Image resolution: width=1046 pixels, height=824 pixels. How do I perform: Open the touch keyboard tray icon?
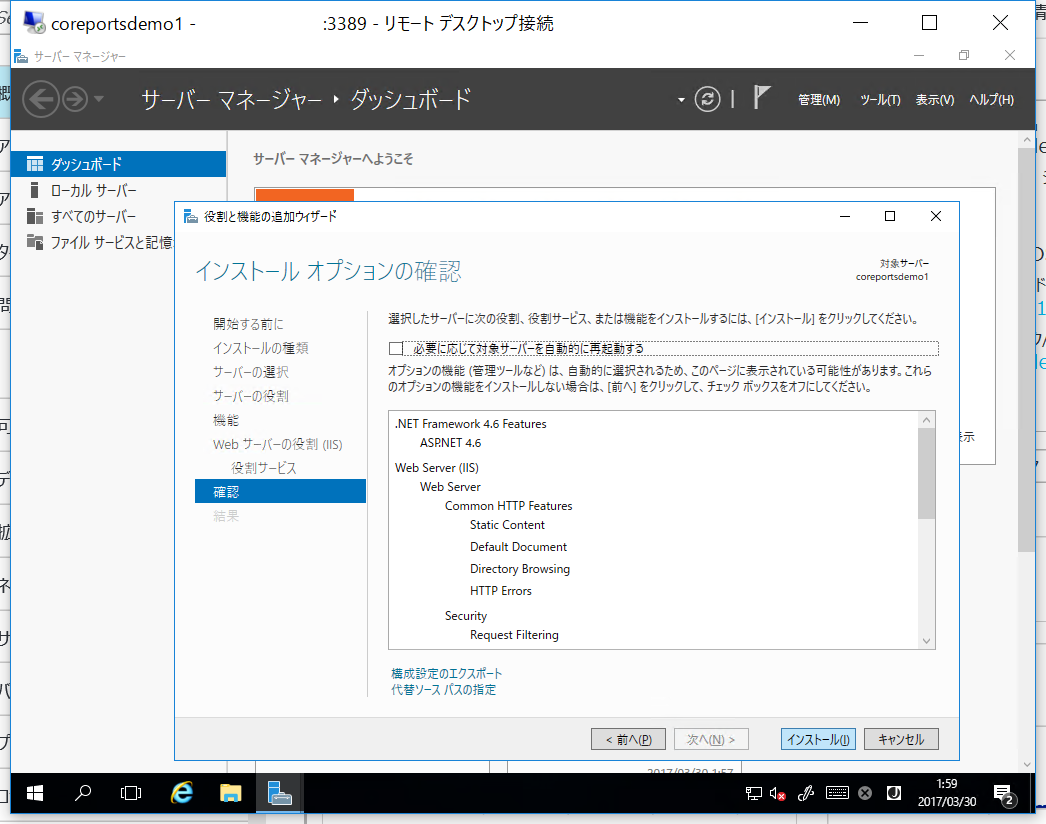click(837, 793)
